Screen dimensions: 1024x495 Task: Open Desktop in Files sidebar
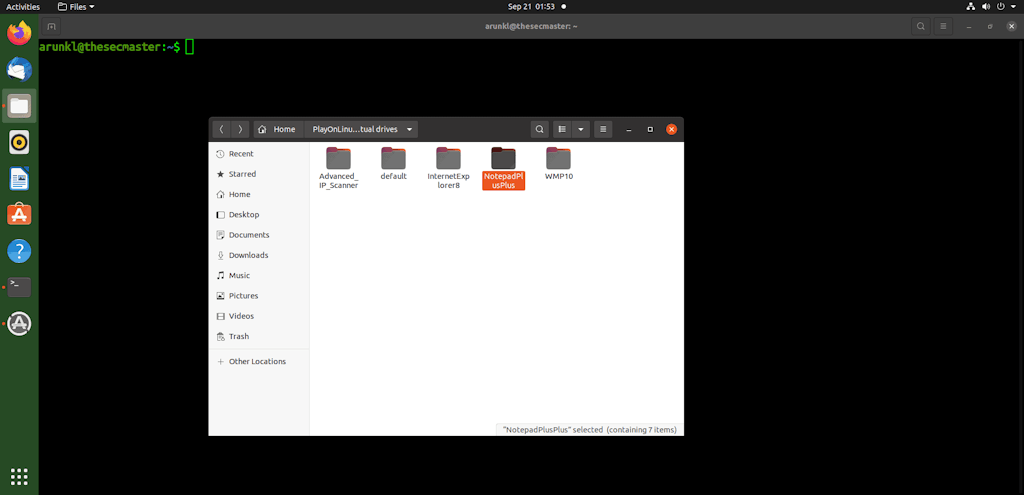click(x=259, y=214)
